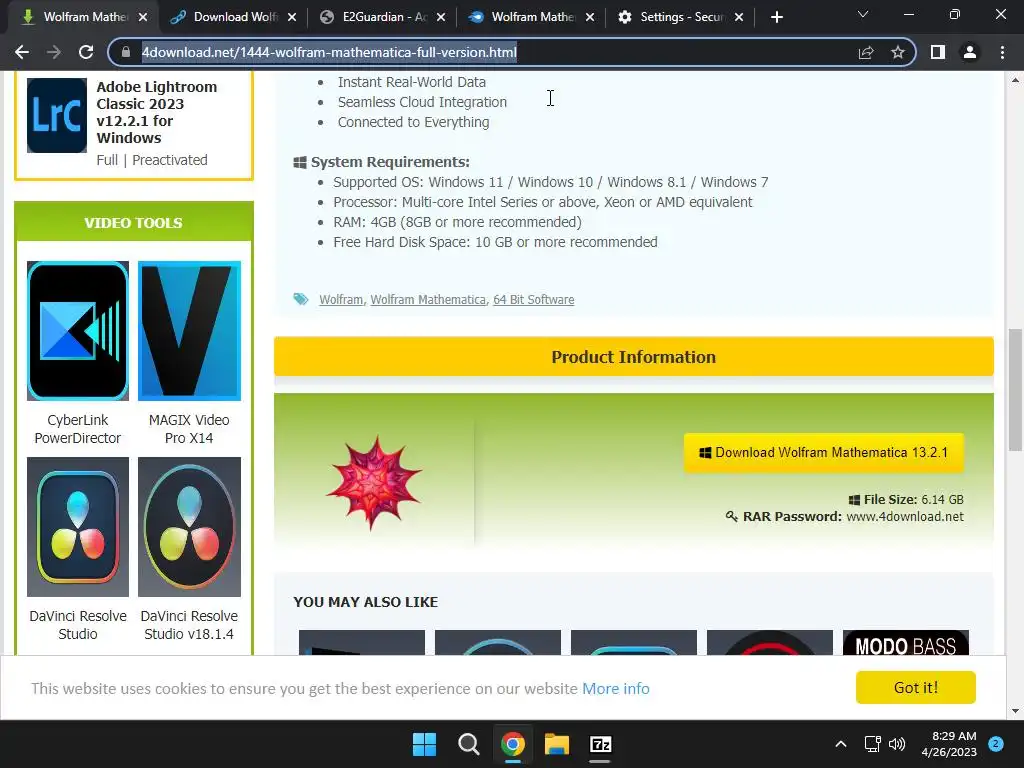Dismiss cookie banner with Got it!

point(916,688)
